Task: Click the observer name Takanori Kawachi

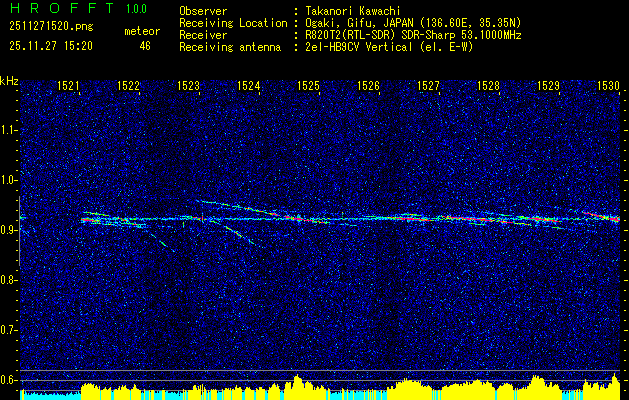Action: (x=352, y=11)
